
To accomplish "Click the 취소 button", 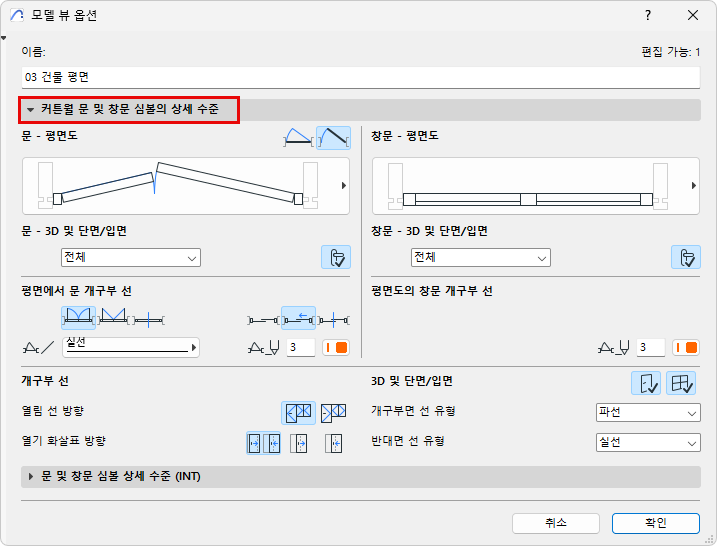I will pos(556,523).
